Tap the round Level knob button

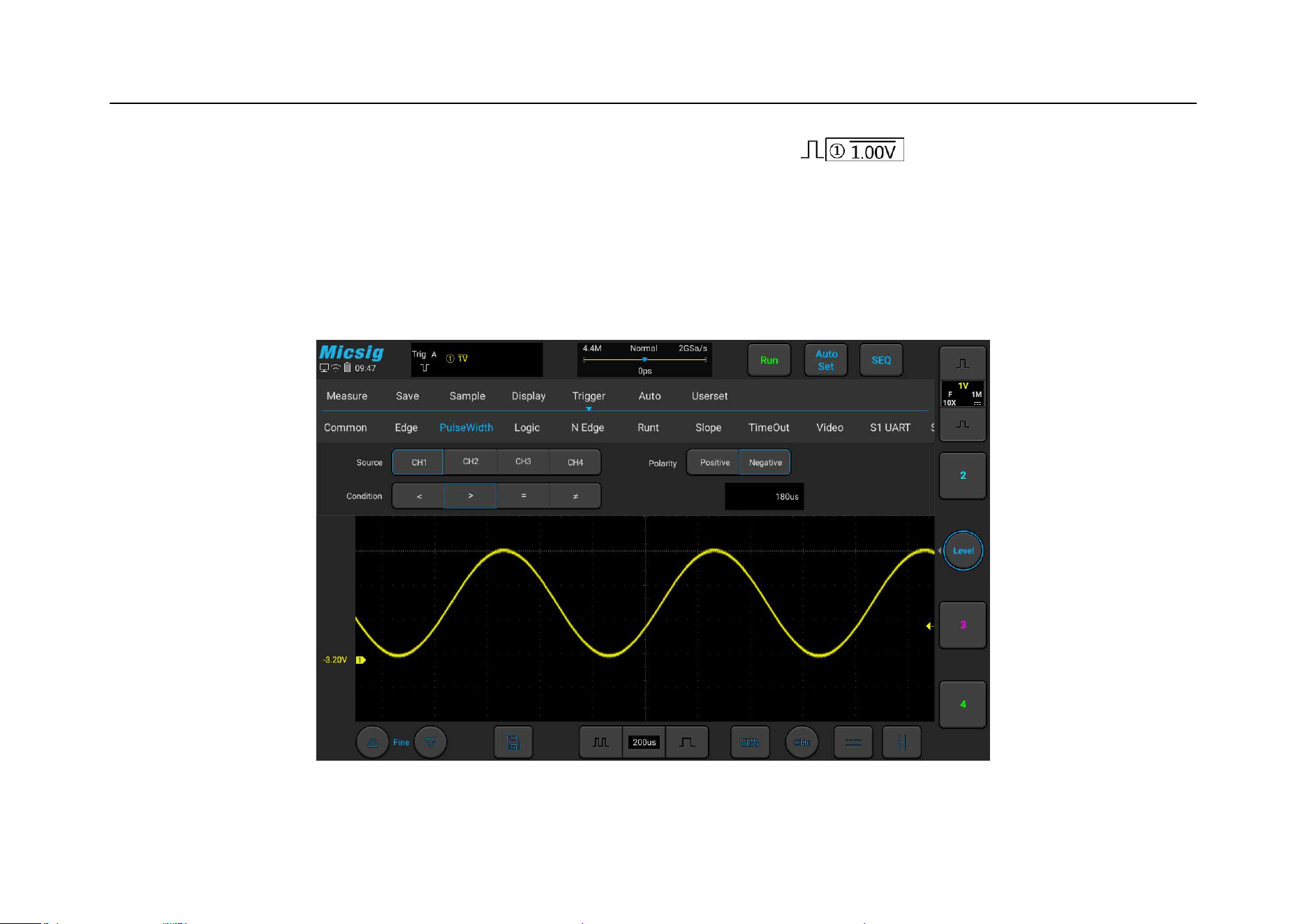tap(963, 551)
